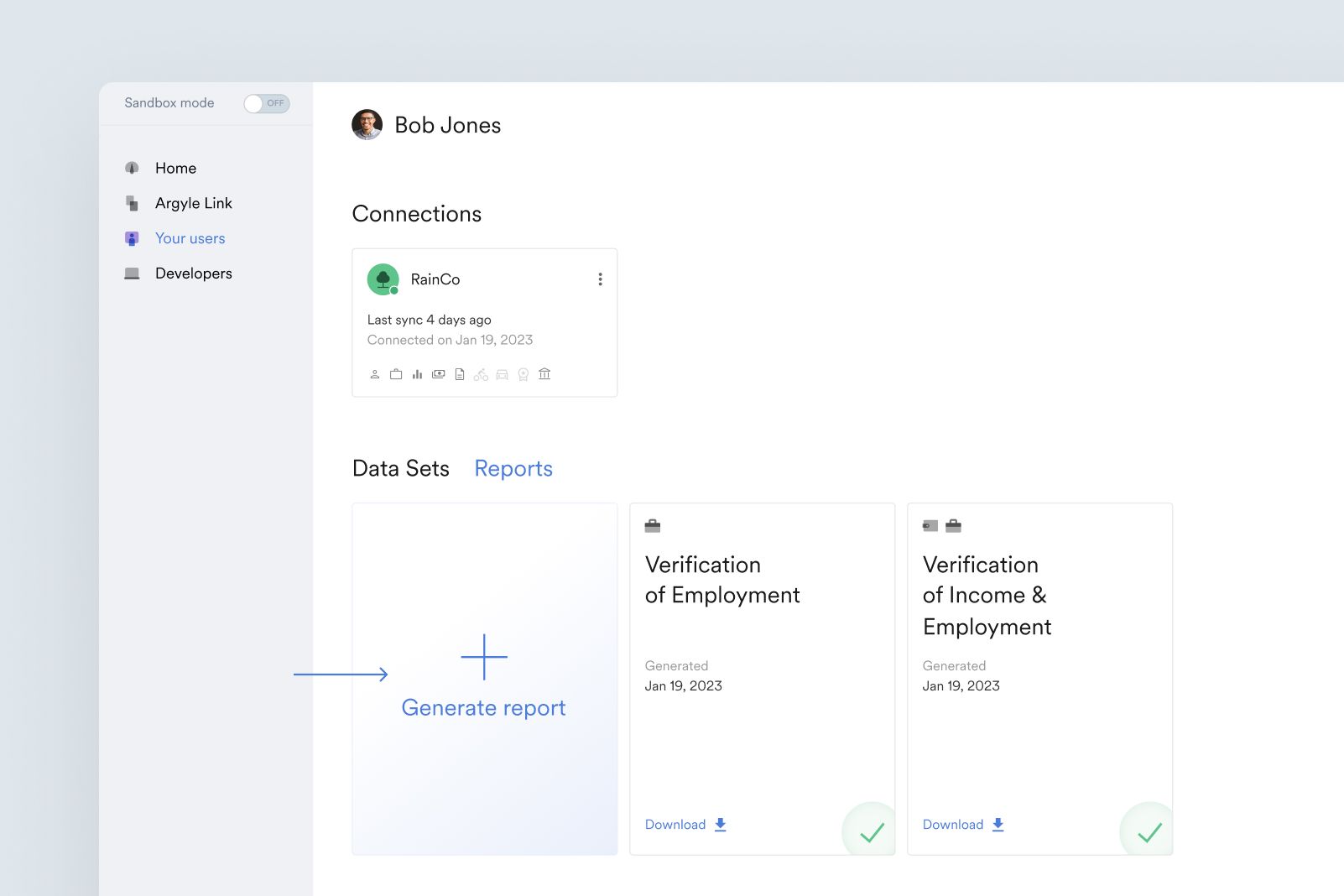
Task: Switch to the Reports tab
Action: (x=513, y=468)
